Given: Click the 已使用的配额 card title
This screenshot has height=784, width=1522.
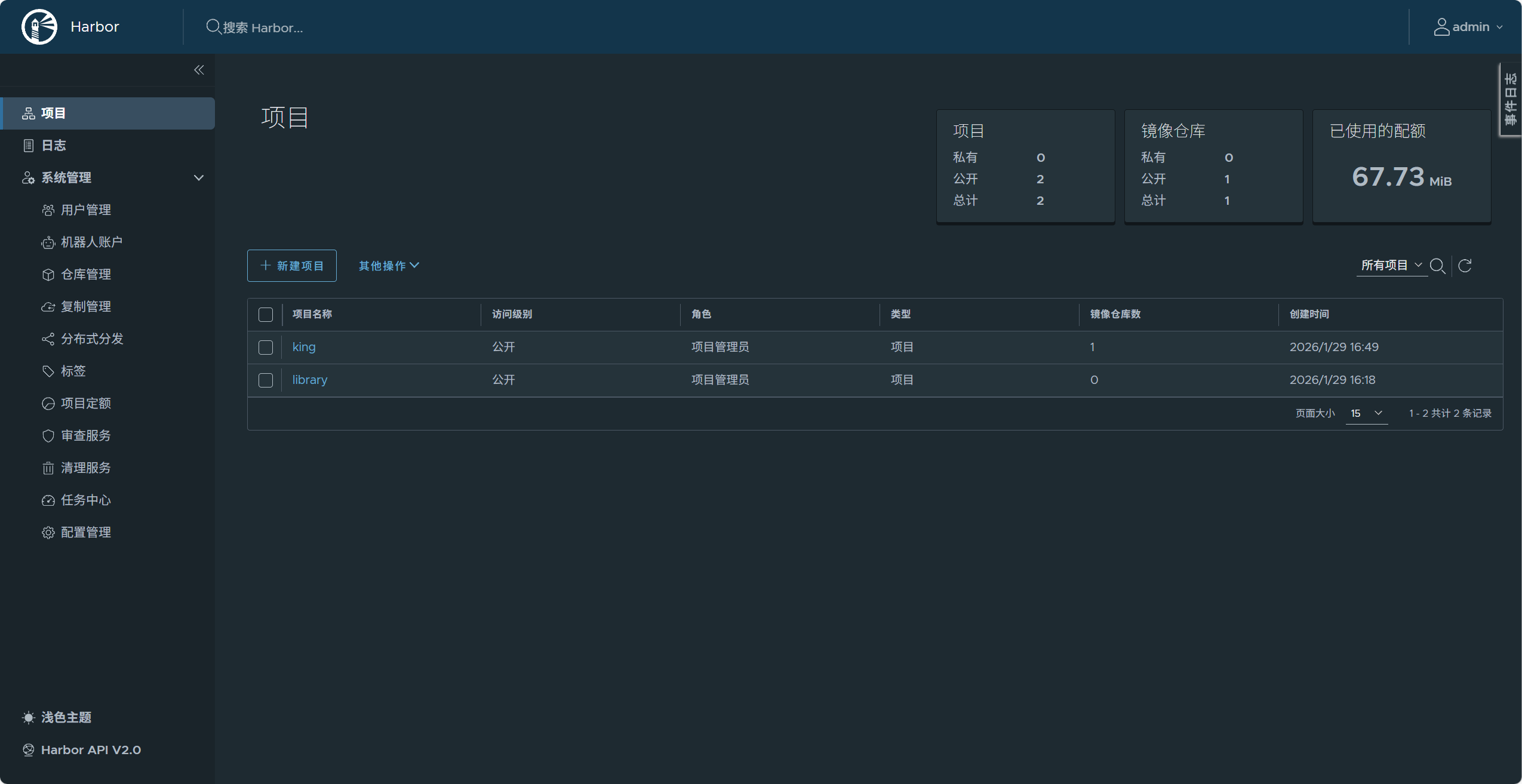Looking at the screenshot, I should pos(1378,131).
